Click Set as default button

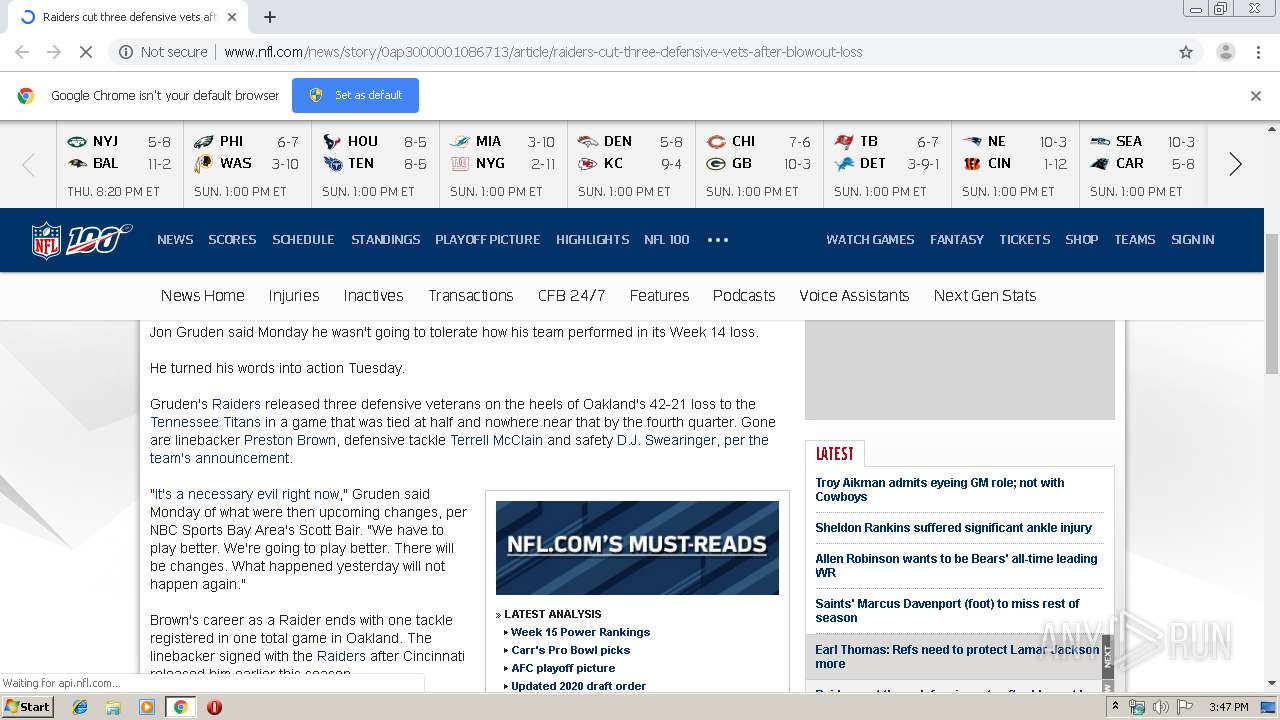pyautogui.click(x=355, y=95)
